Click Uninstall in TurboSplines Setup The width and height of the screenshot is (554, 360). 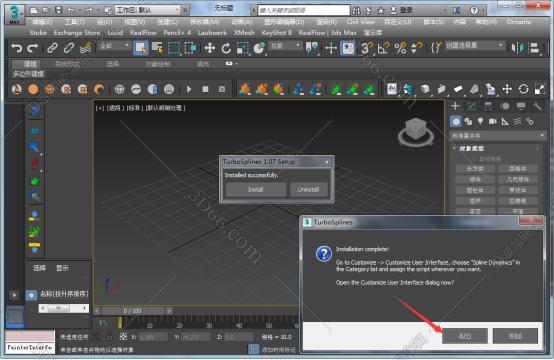point(308,190)
